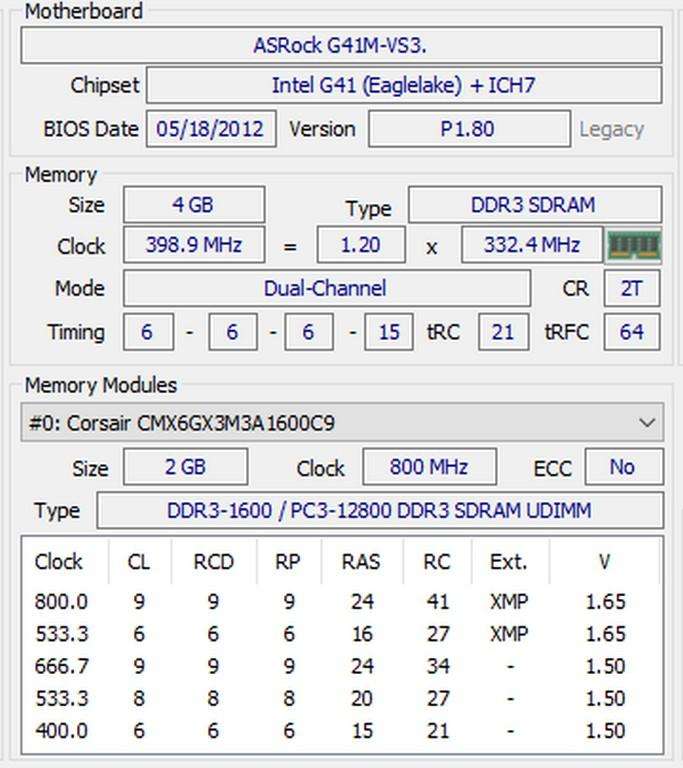Click the RAS column header

361,562
